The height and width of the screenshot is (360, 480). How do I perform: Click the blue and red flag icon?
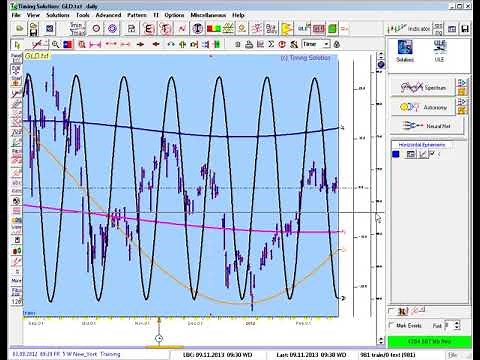point(68,44)
